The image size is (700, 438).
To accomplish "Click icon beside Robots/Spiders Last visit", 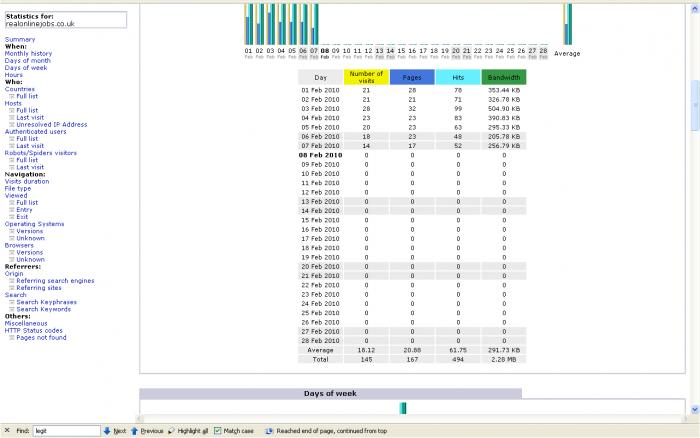I will click(12, 167).
